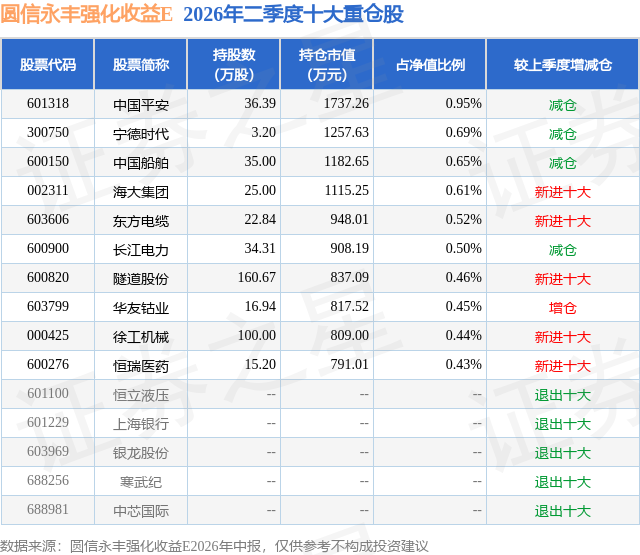Screen dimensions: 640x555
Task: Open the 宁德时代 stock name
Action: 141,133
